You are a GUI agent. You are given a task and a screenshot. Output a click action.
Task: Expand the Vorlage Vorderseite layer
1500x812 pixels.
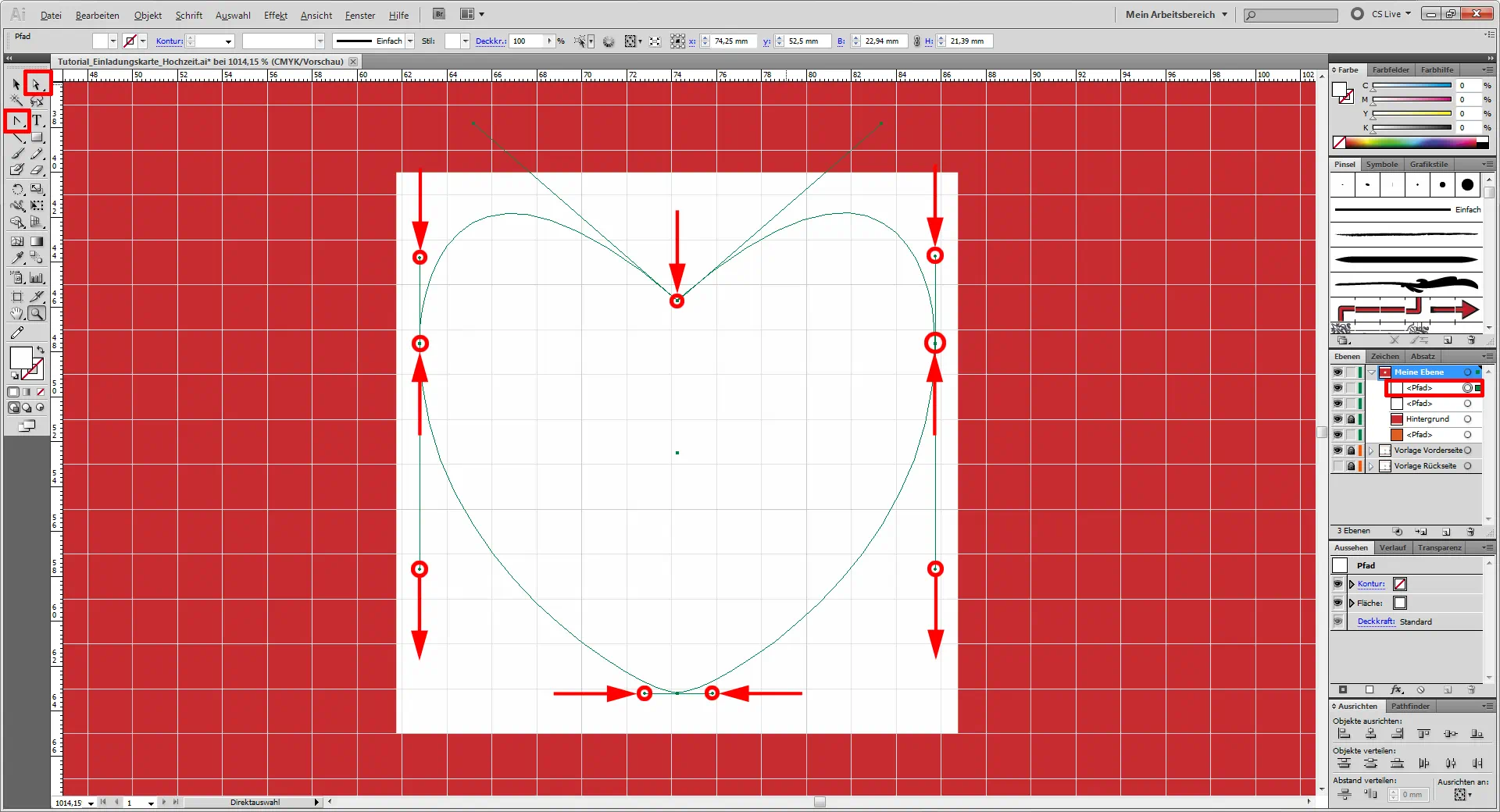[1370, 451]
